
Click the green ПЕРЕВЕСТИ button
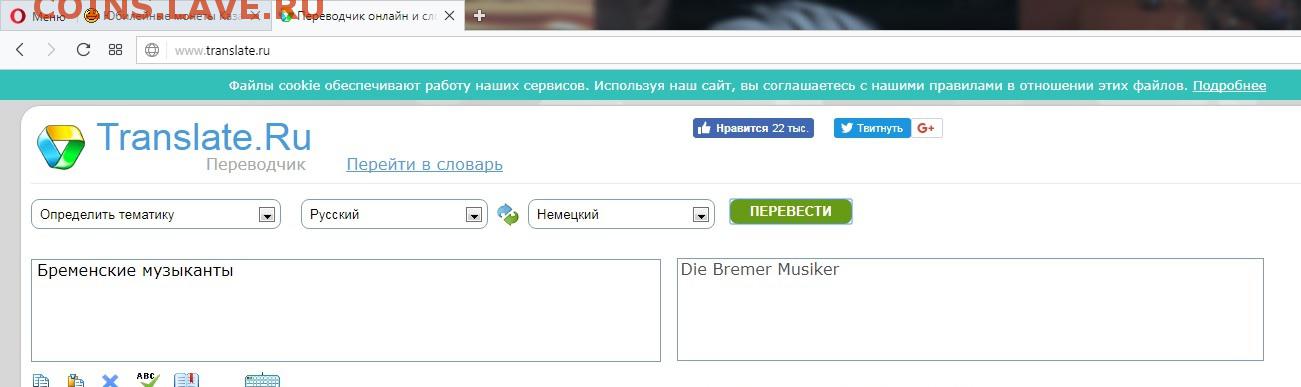coord(791,211)
